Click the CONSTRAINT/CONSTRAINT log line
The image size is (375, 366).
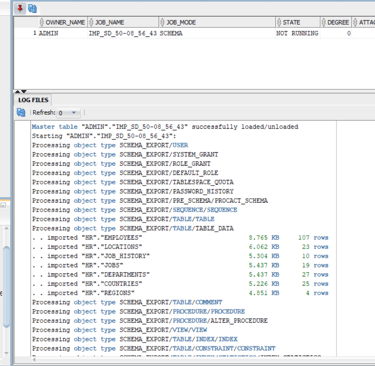[x=154, y=348]
